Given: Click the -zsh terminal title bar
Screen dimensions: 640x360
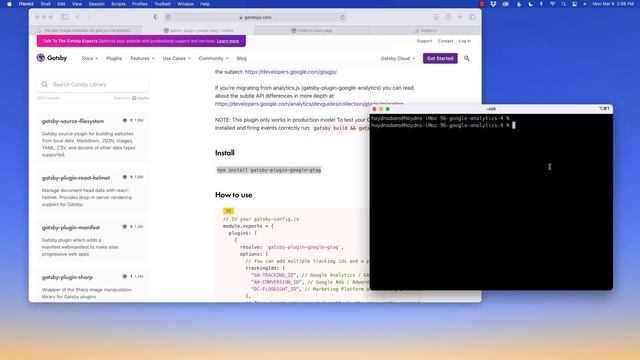Looking at the screenshot, I should 491,109.
